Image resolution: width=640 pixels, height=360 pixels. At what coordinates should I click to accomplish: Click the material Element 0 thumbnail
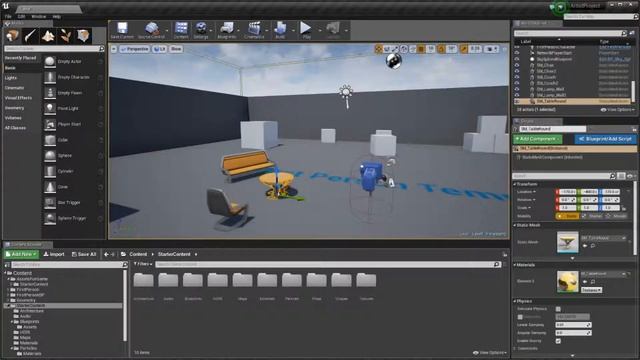pos(567,281)
